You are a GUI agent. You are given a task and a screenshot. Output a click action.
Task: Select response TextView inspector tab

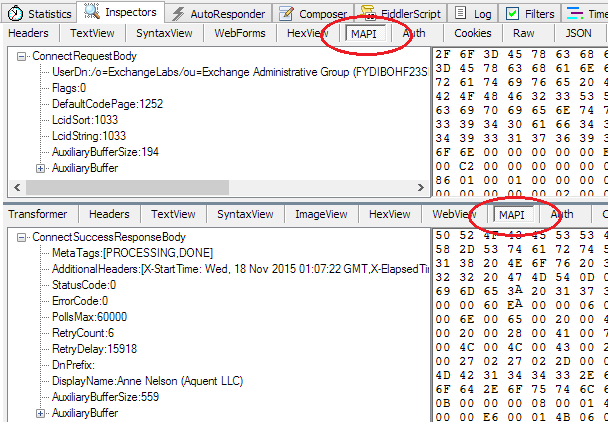[173, 214]
